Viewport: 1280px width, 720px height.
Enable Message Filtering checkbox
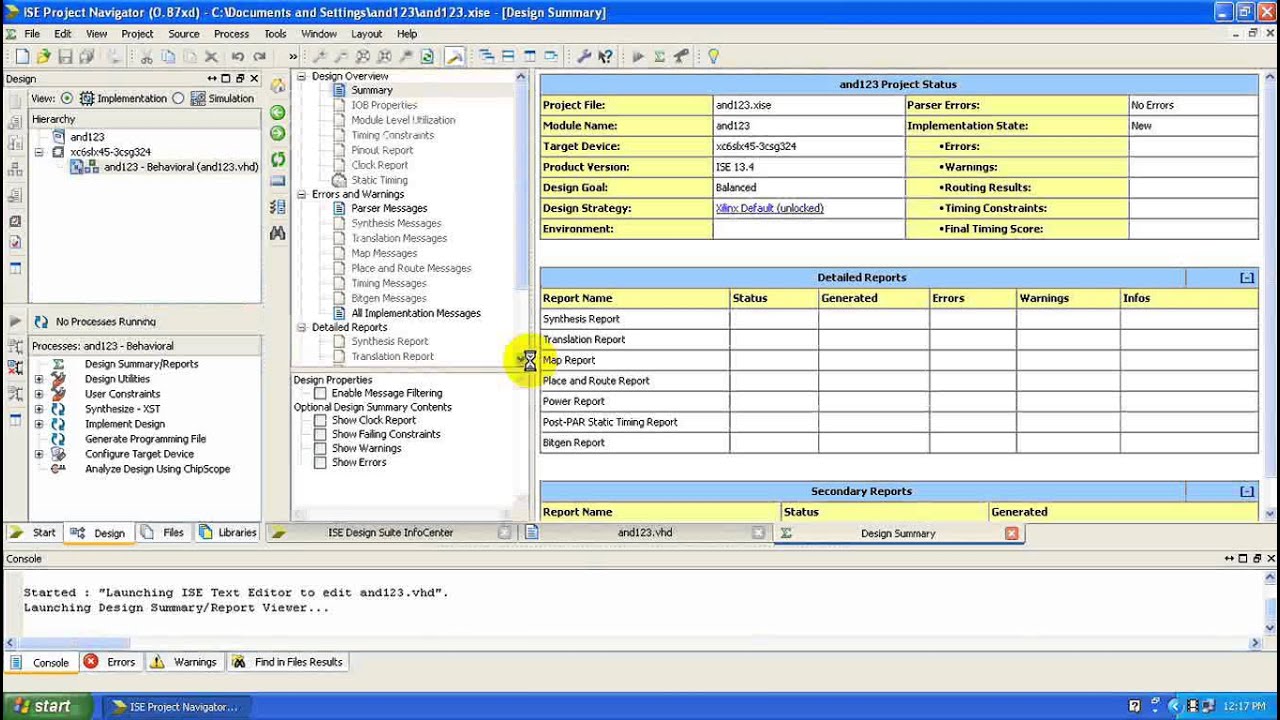tap(320, 393)
